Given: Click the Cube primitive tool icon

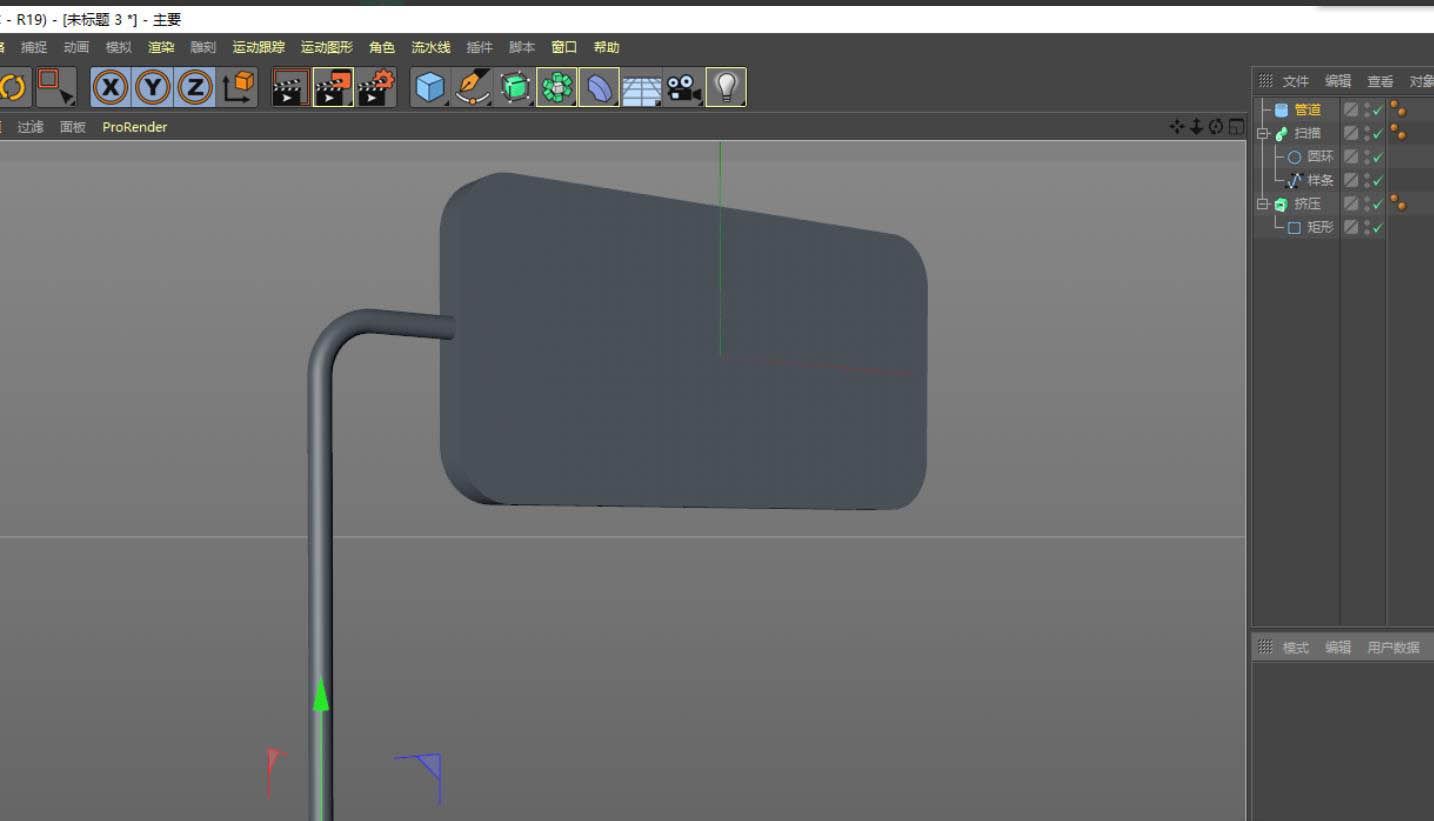Looking at the screenshot, I should tap(430, 88).
